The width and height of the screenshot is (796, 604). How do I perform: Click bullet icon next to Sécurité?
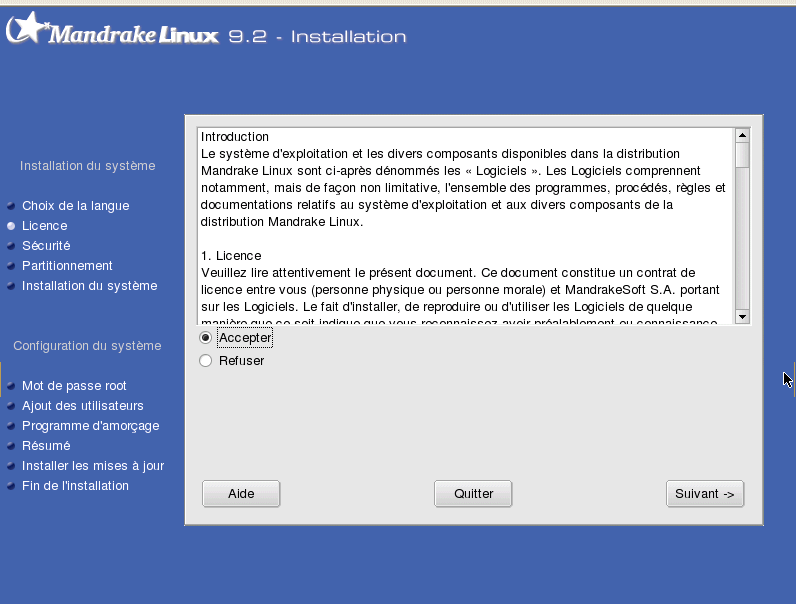point(11,246)
